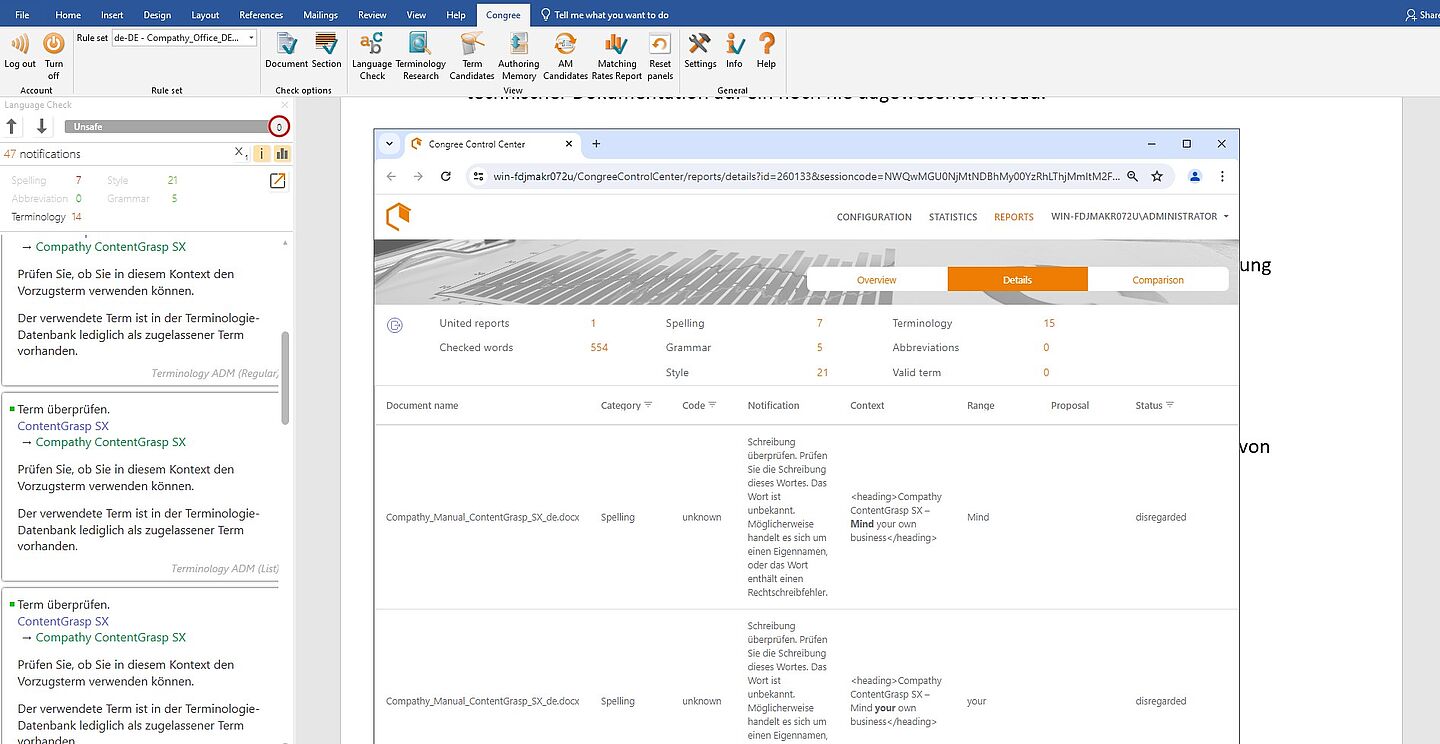The height and width of the screenshot is (744, 1440).
Task: Toggle the bar chart statistics button
Action: coord(281,154)
